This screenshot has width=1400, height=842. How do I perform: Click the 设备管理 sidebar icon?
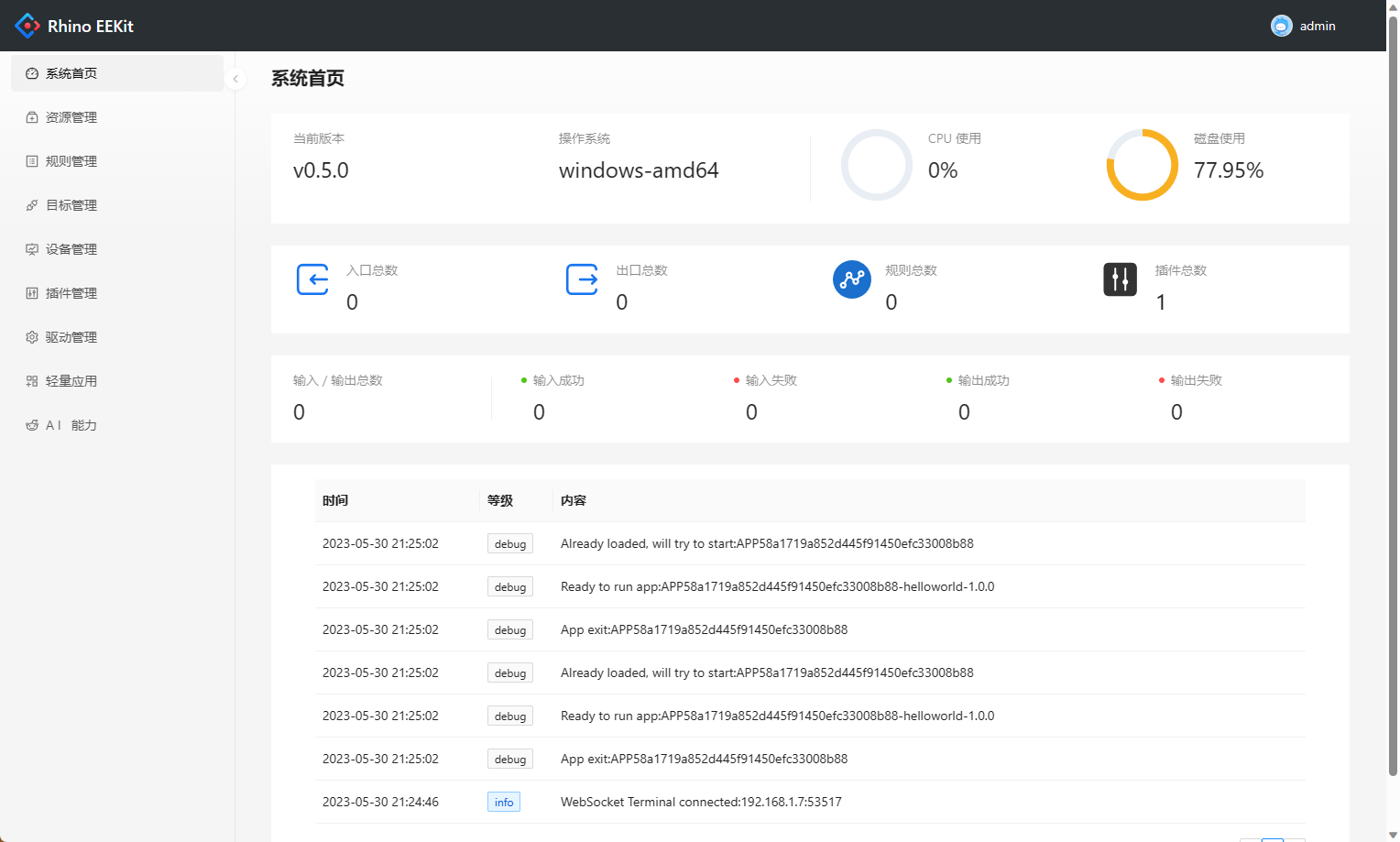(x=32, y=249)
